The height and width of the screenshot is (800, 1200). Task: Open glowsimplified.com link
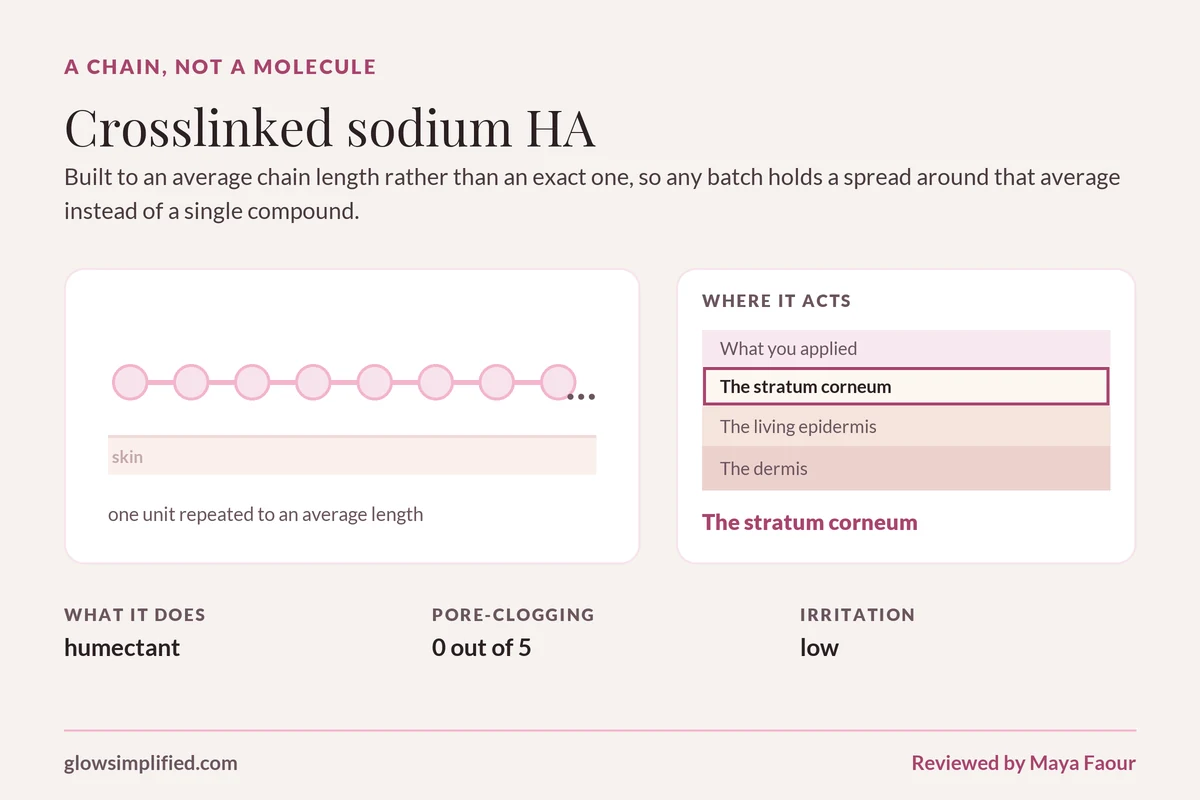pyautogui.click(x=151, y=763)
